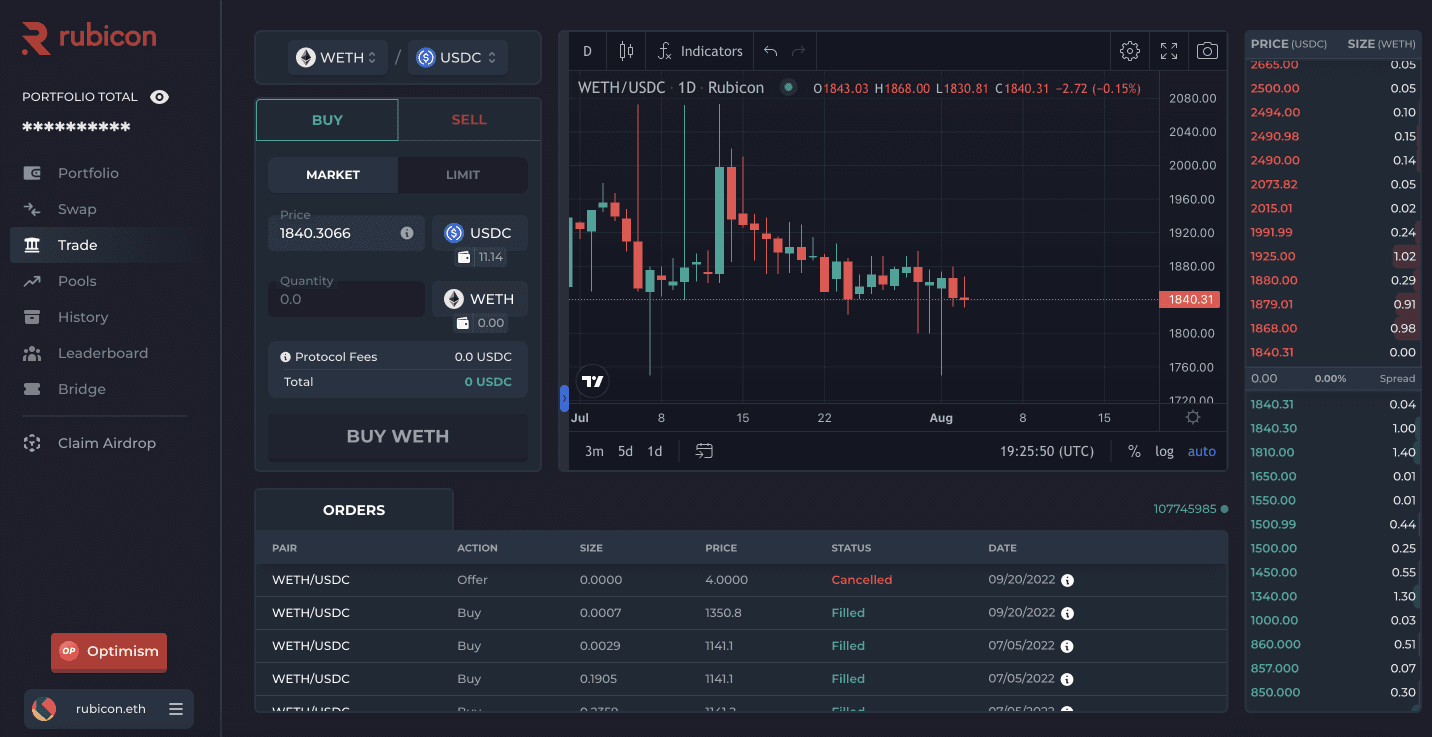1432x737 pixels.
Task: Open the rubicon.eth account hamburger menu
Action: point(176,709)
